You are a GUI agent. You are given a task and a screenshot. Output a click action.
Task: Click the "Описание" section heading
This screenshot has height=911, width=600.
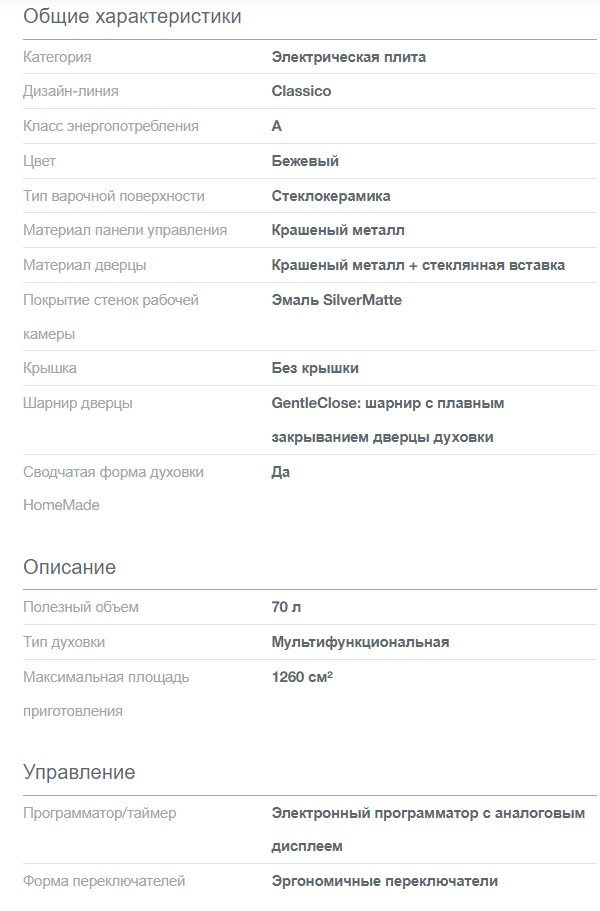pos(70,567)
